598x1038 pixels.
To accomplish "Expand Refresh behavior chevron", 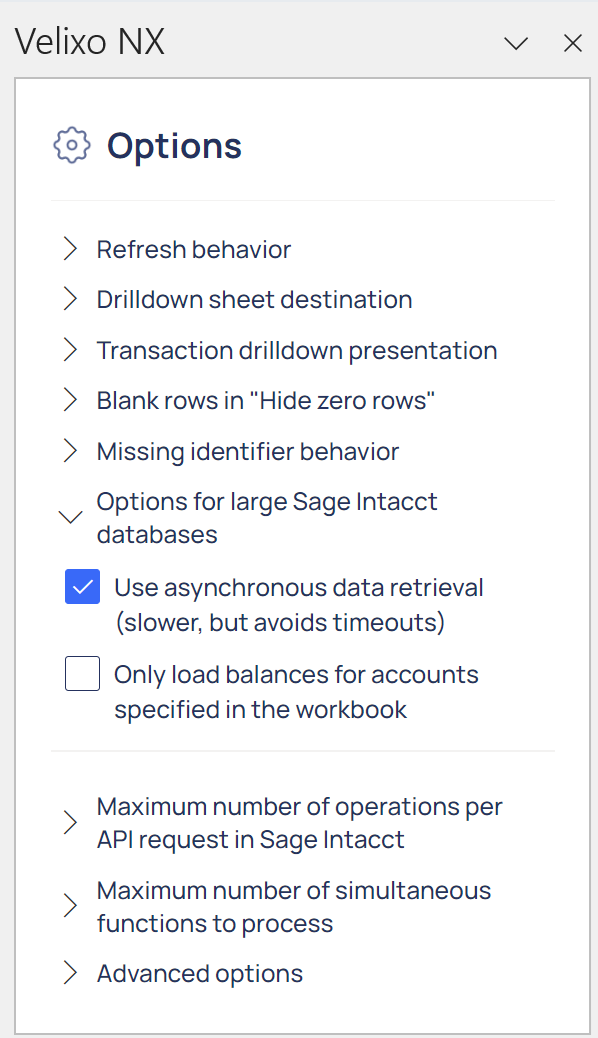I will [70, 250].
